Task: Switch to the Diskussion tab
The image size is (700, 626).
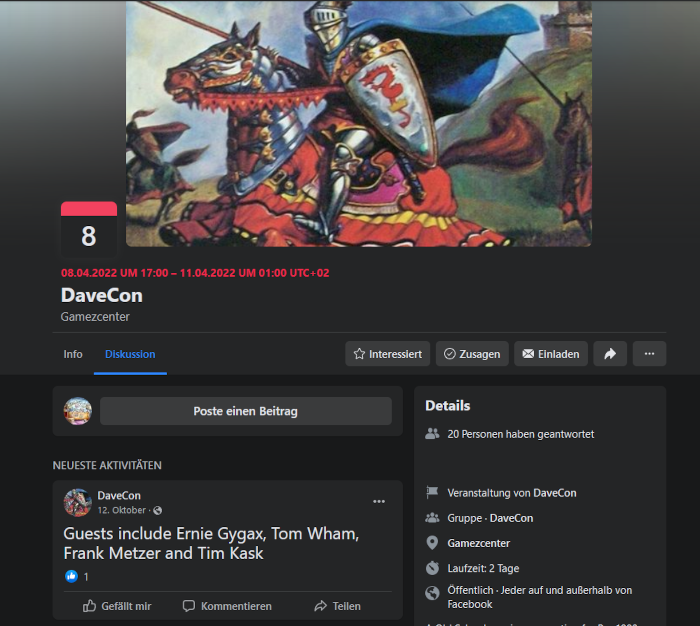Action: click(x=130, y=354)
